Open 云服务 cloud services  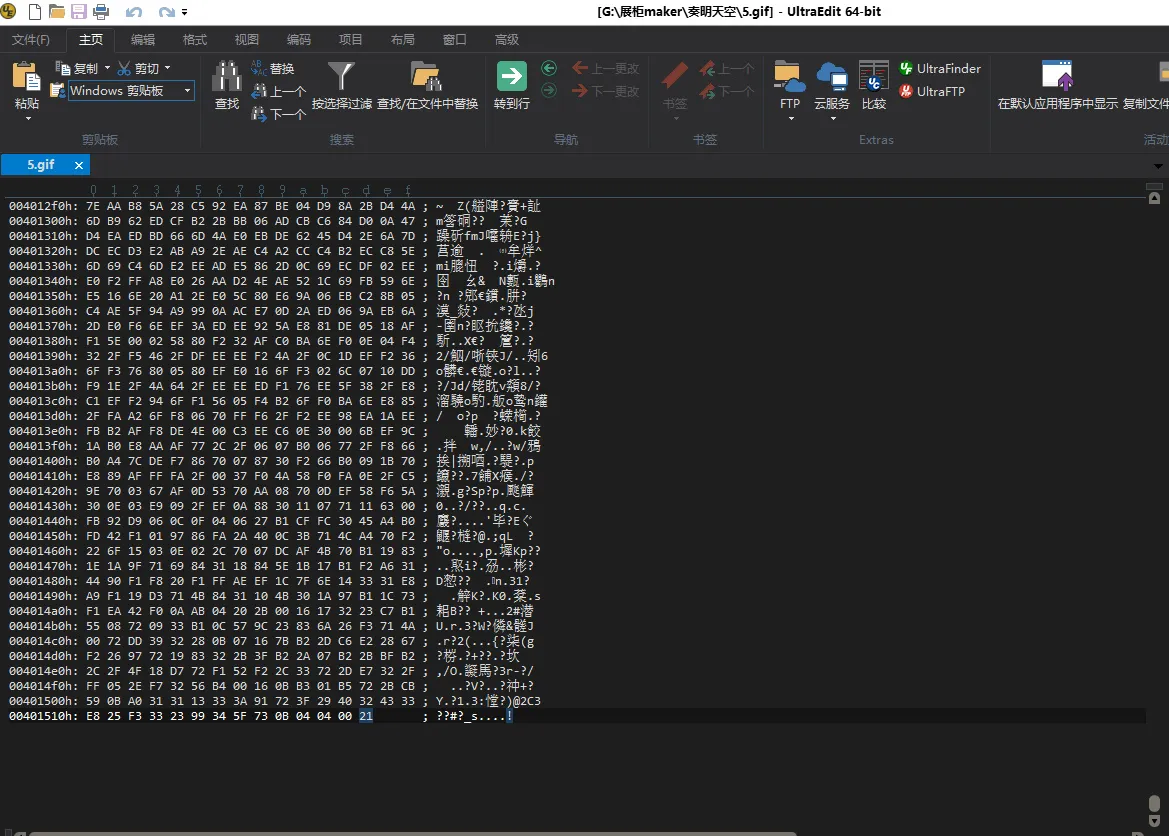tap(832, 84)
